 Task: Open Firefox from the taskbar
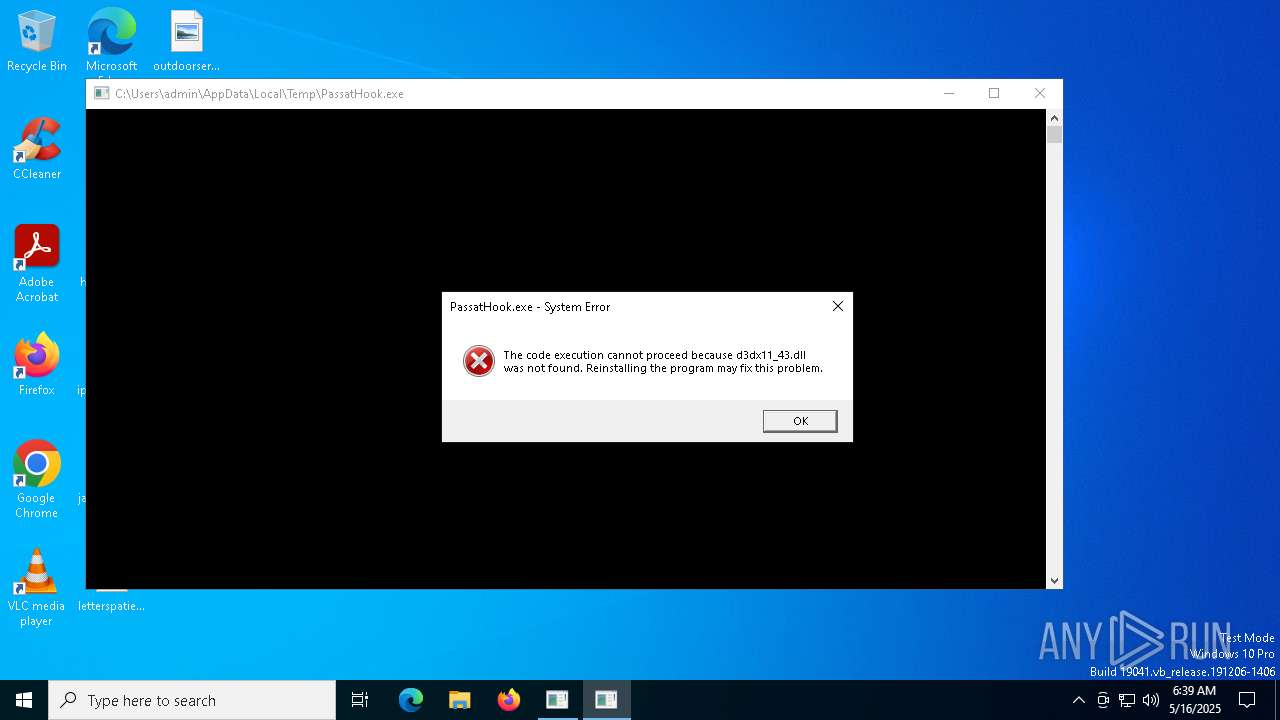pyautogui.click(x=509, y=700)
